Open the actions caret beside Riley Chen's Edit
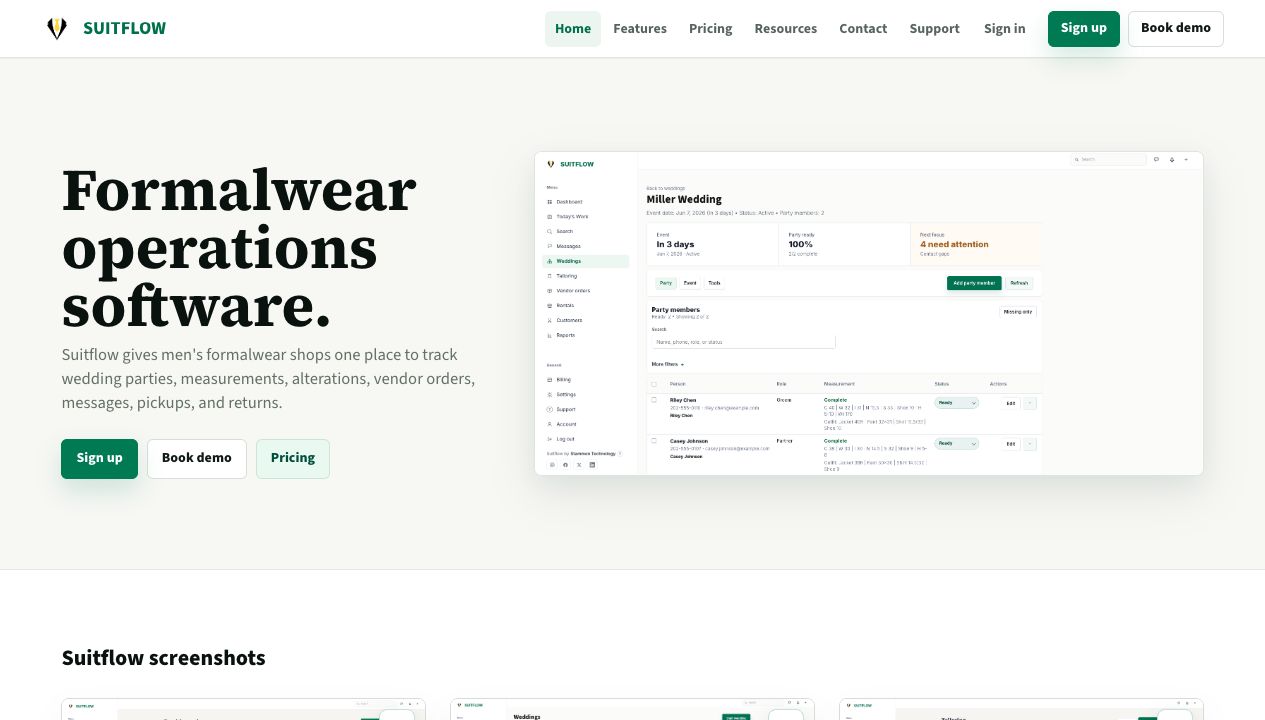 point(1030,403)
